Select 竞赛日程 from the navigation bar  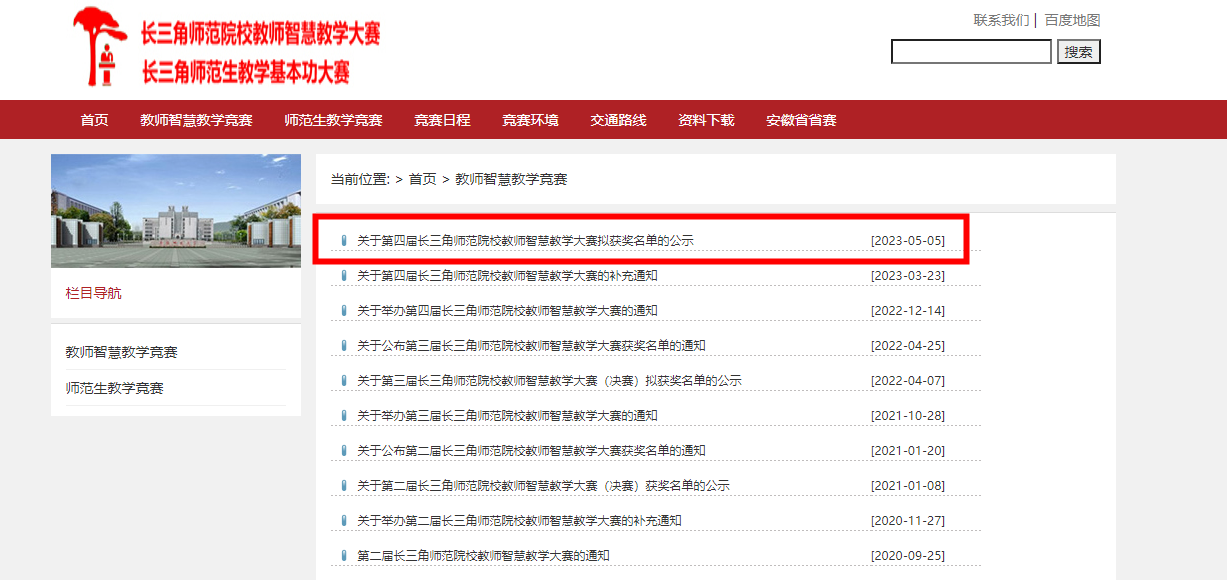click(x=442, y=120)
